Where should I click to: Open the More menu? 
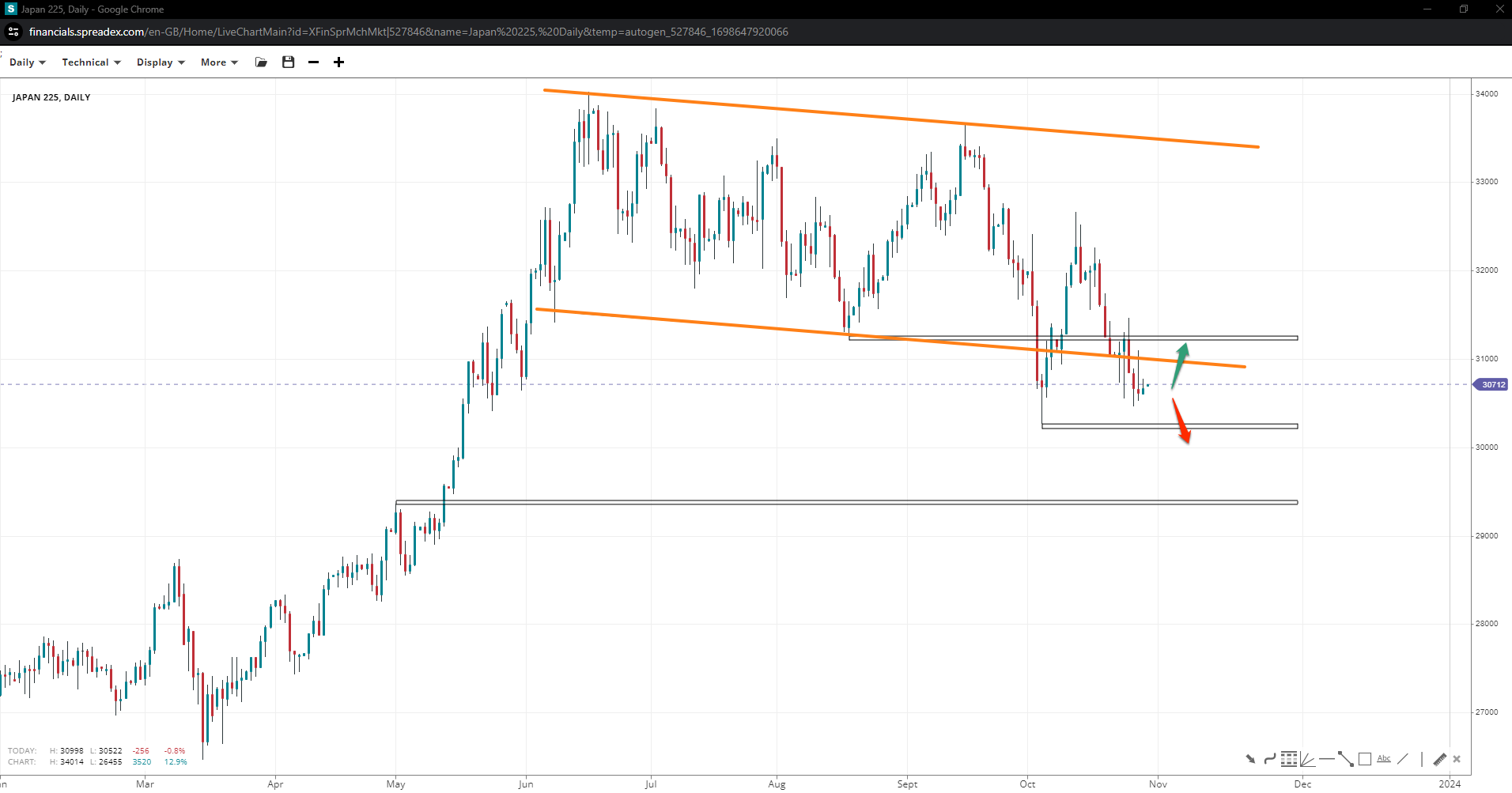pyautogui.click(x=218, y=62)
